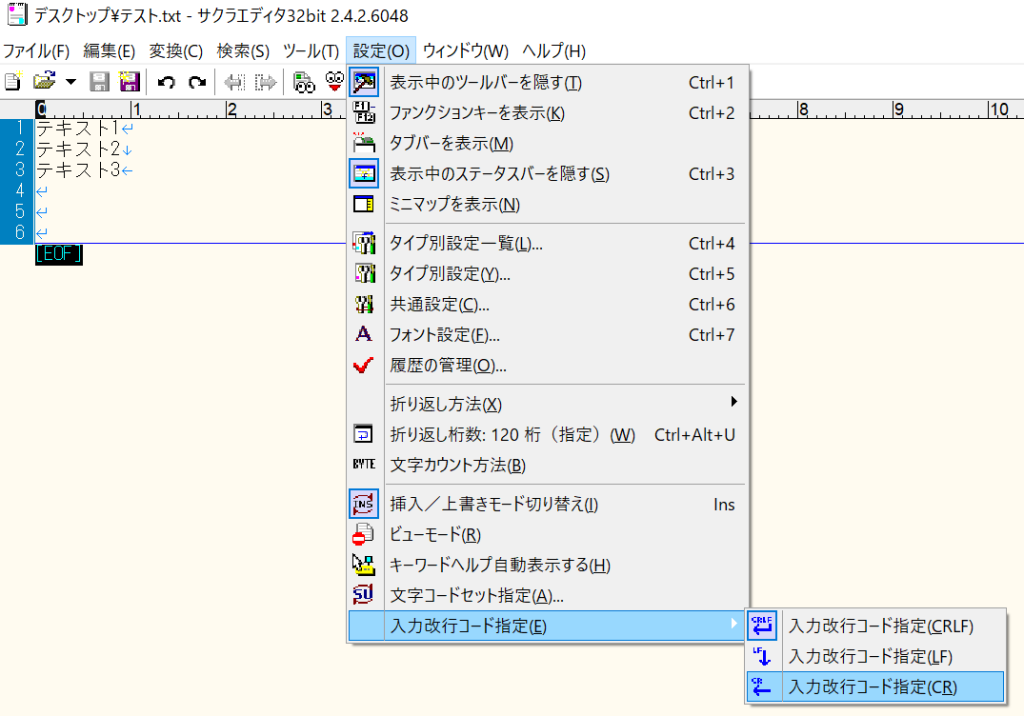Click line number 4 in the gutter
This screenshot has width=1024, height=716.
click(x=19, y=190)
